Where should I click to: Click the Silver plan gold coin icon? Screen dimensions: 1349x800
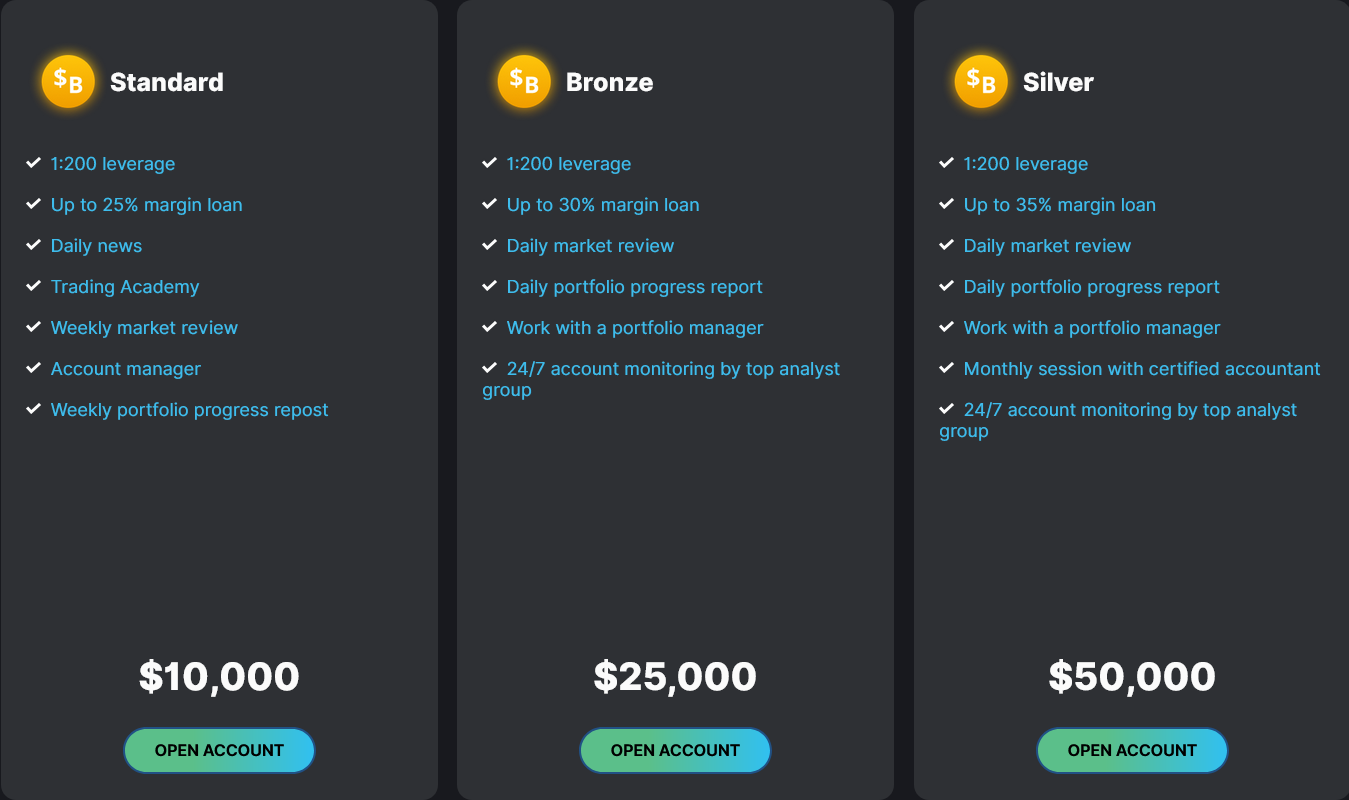click(x=981, y=81)
